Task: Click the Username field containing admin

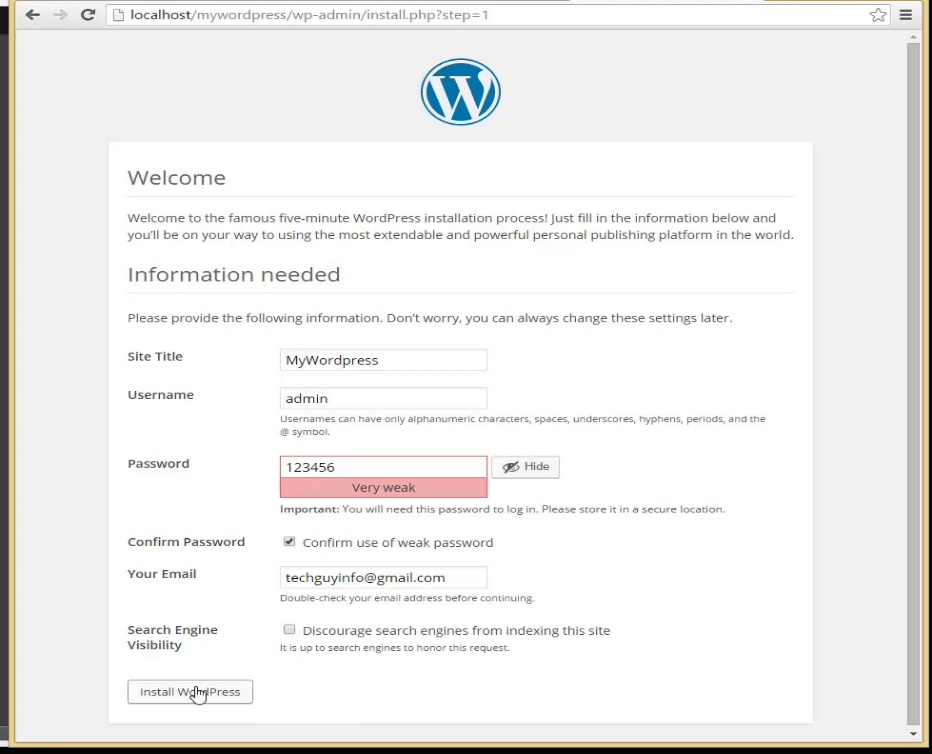Action: tap(383, 398)
